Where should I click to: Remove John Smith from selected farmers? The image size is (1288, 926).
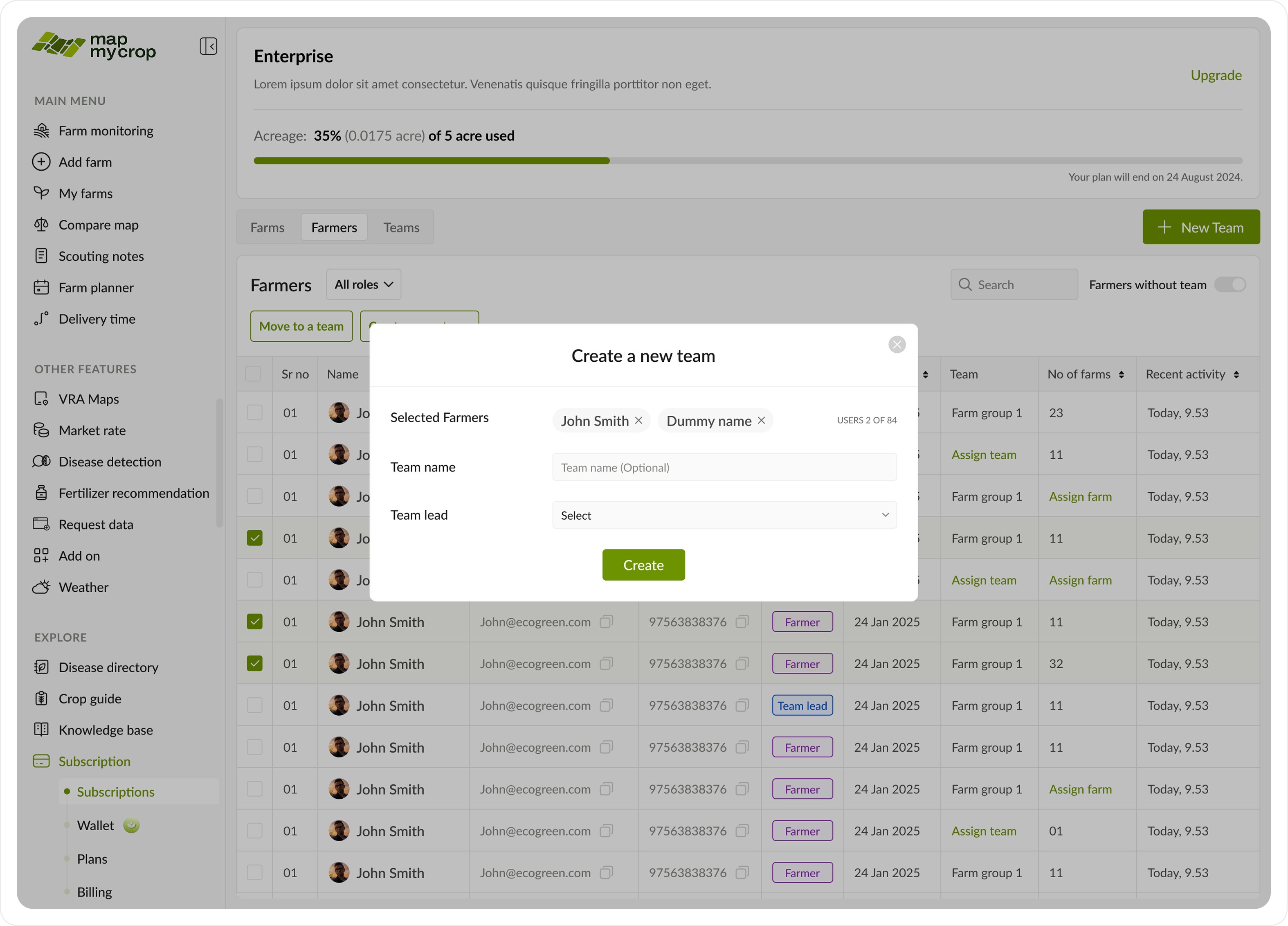pyautogui.click(x=638, y=420)
